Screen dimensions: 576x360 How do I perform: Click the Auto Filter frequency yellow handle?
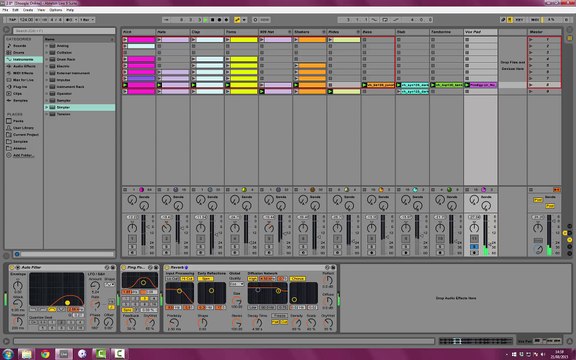(x=67, y=303)
